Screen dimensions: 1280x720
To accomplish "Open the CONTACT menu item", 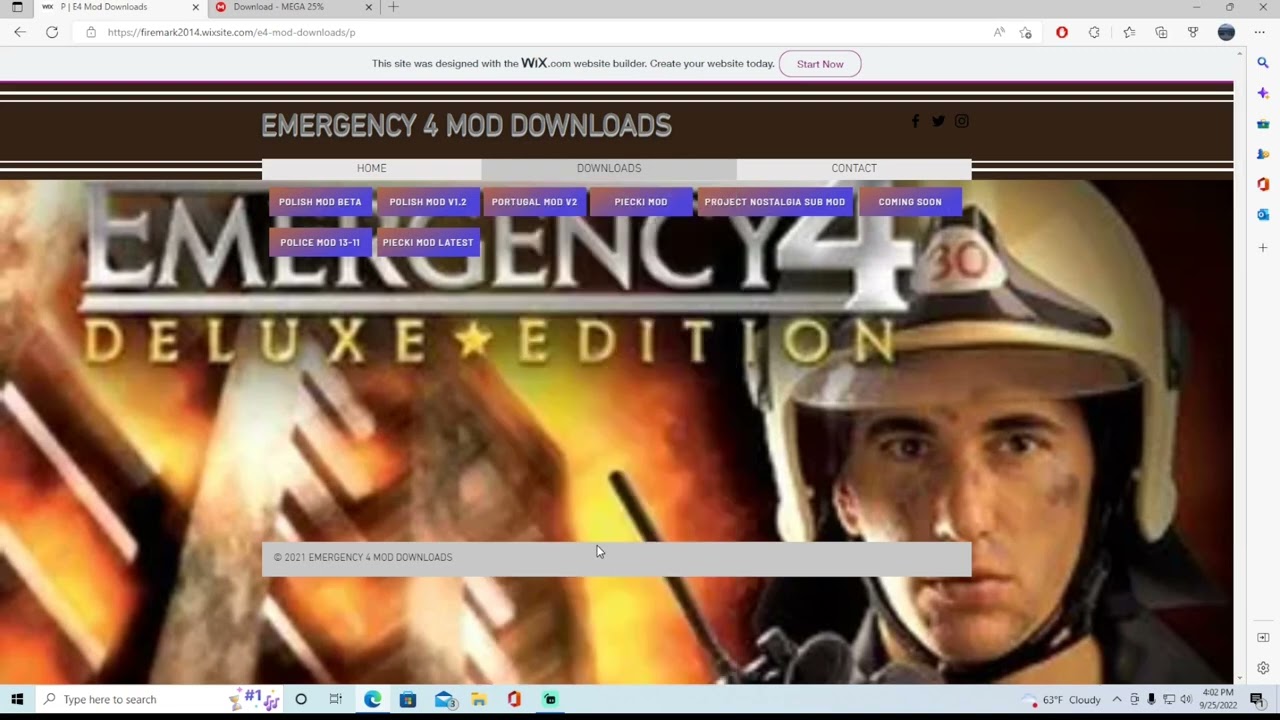I will (x=854, y=168).
